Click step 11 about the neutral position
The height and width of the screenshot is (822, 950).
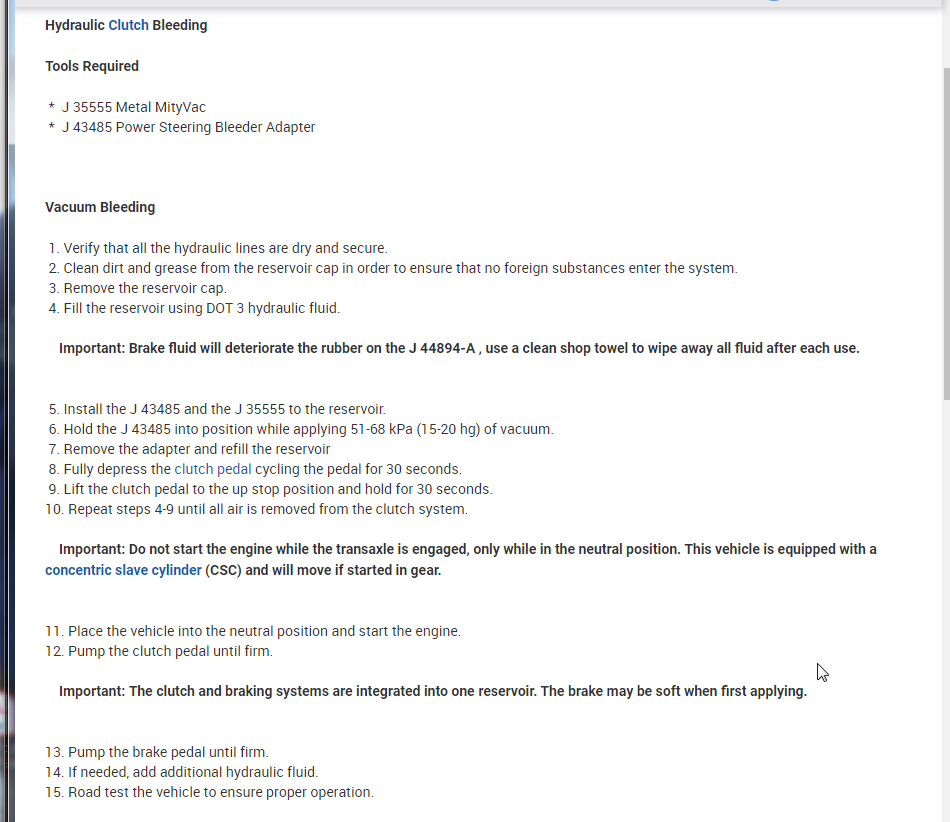pyautogui.click(x=264, y=631)
